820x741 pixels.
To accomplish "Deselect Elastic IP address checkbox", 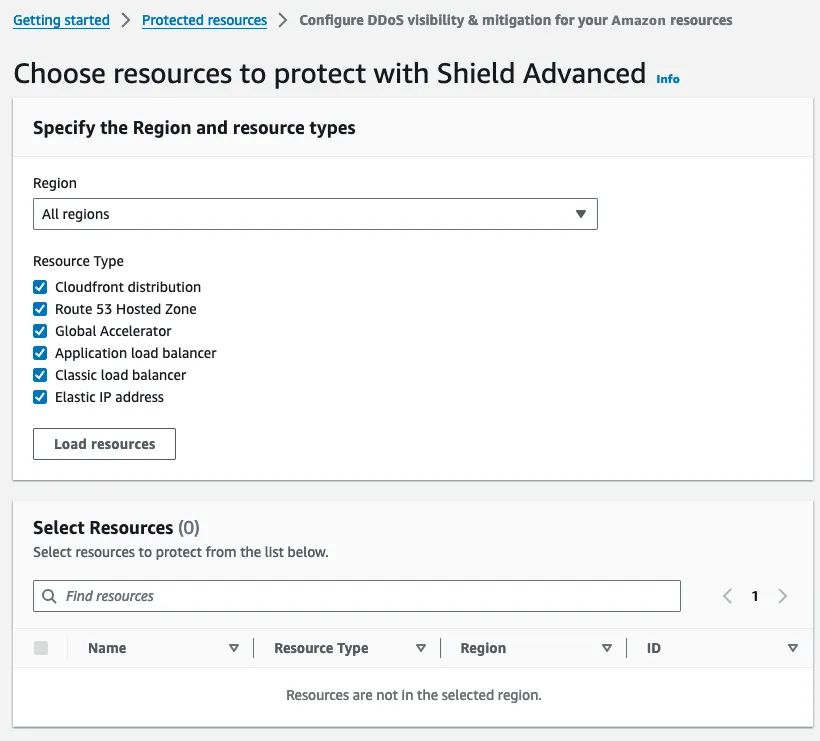I will pos(40,397).
